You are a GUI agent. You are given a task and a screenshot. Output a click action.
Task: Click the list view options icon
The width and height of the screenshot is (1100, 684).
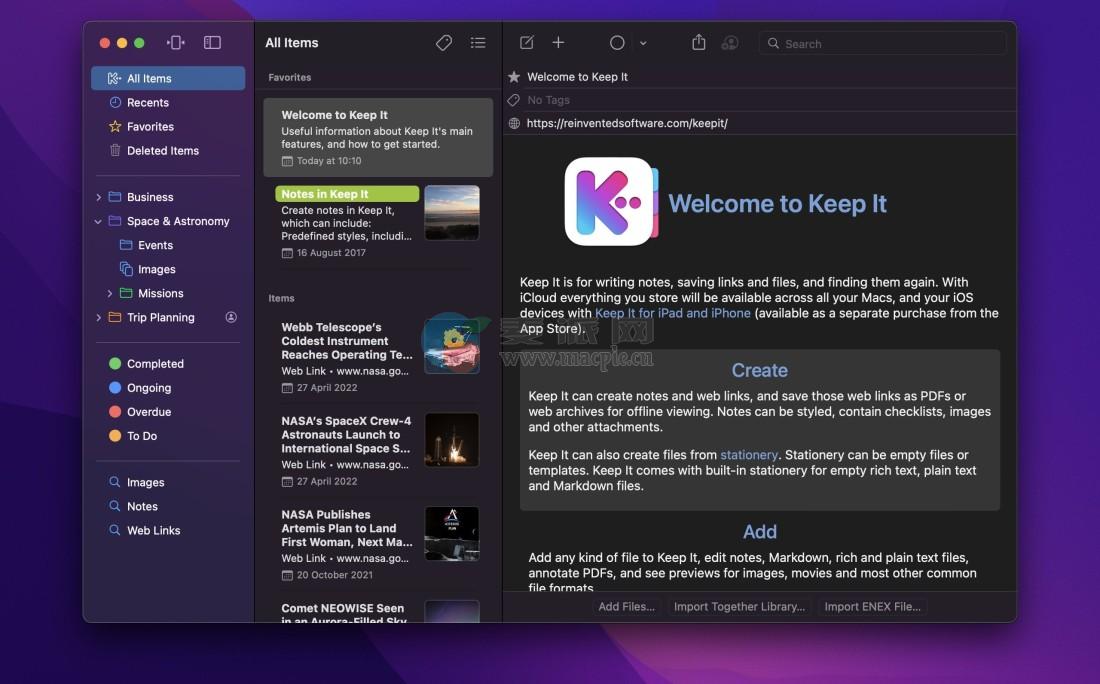click(x=478, y=43)
